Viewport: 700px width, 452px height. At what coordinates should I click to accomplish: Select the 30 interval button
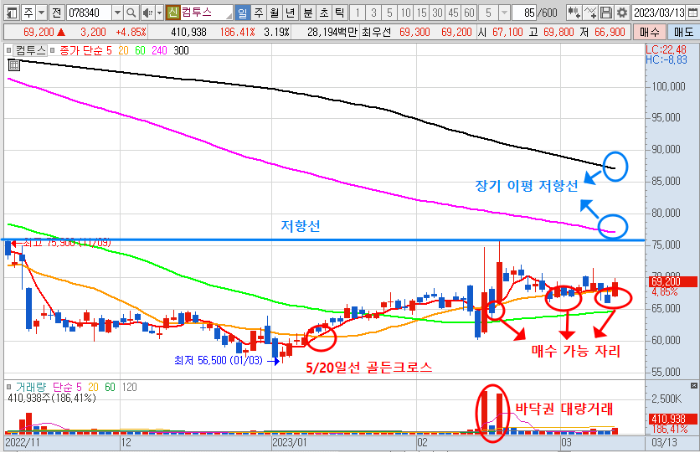[438, 13]
